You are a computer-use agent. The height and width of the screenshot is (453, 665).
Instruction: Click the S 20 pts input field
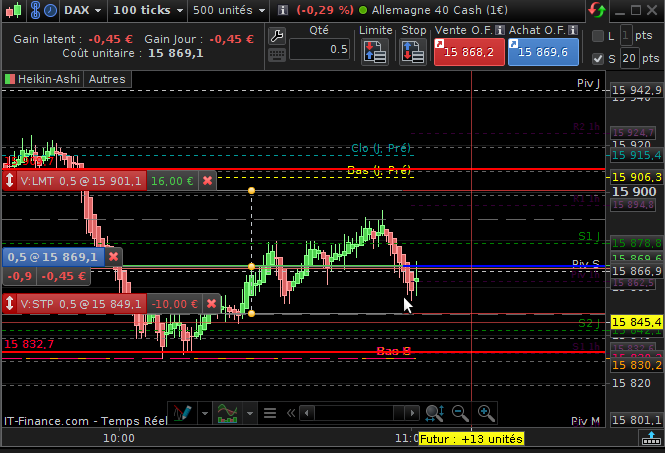629,58
